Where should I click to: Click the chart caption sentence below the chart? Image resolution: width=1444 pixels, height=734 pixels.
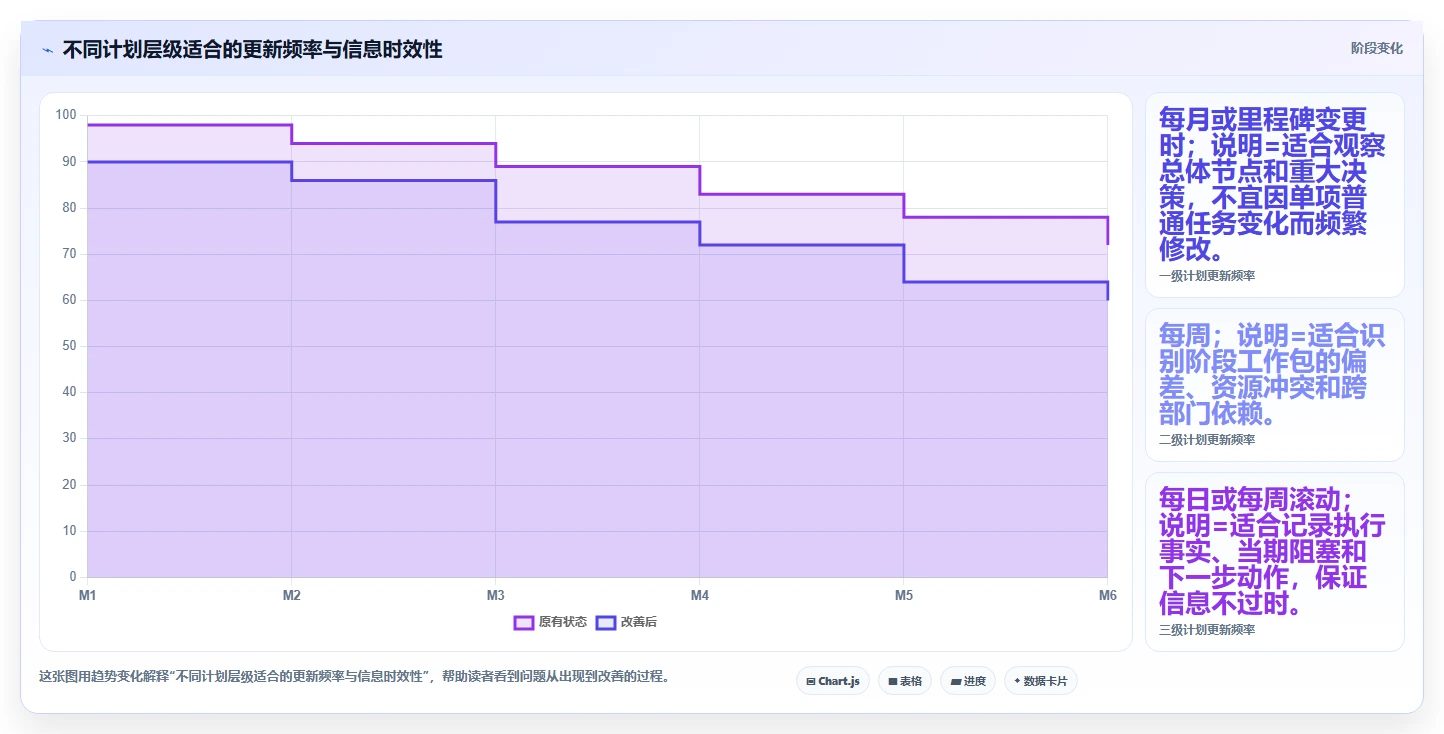tap(354, 676)
